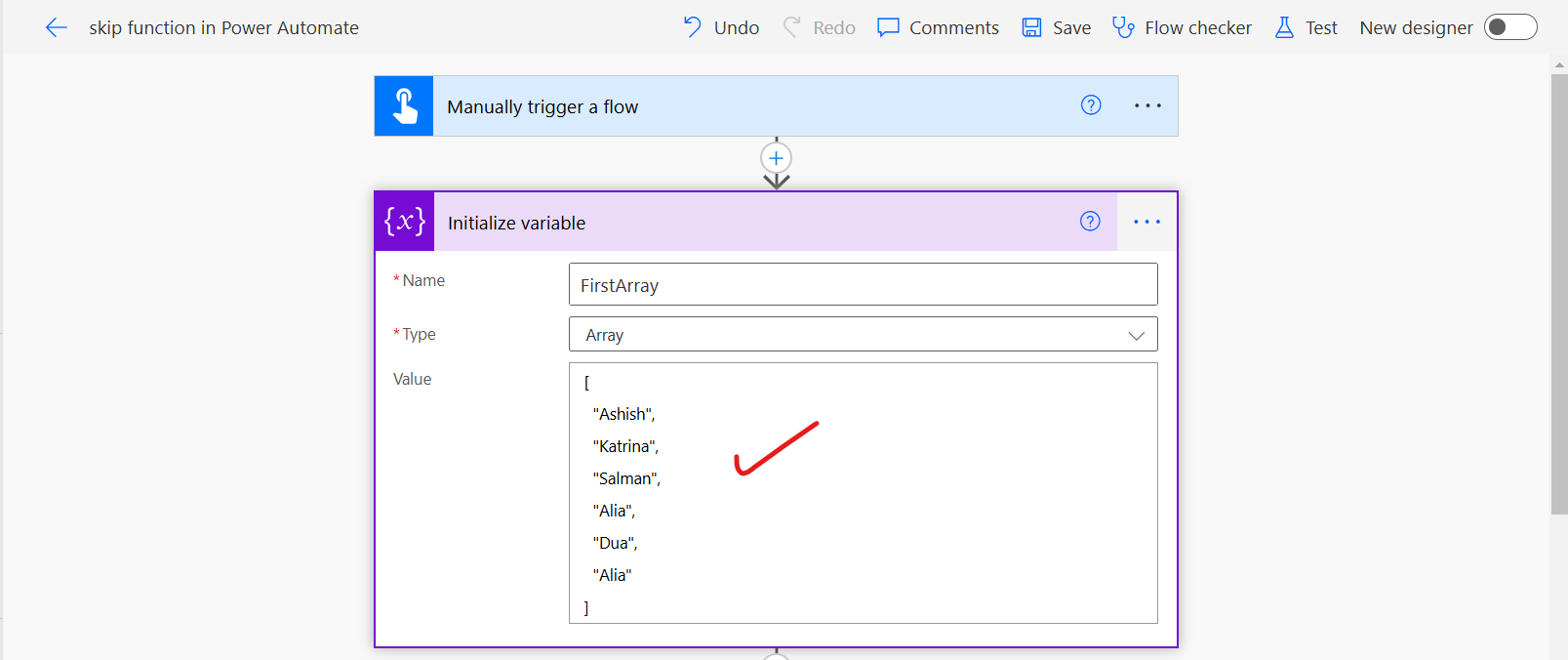Open help for Manually trigger a flow

pyautogui.click(x=1091, y=105)
